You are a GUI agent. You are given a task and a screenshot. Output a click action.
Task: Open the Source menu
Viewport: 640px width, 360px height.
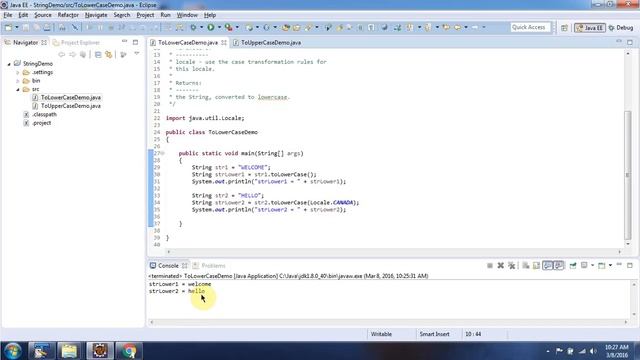tap(42, 15)
